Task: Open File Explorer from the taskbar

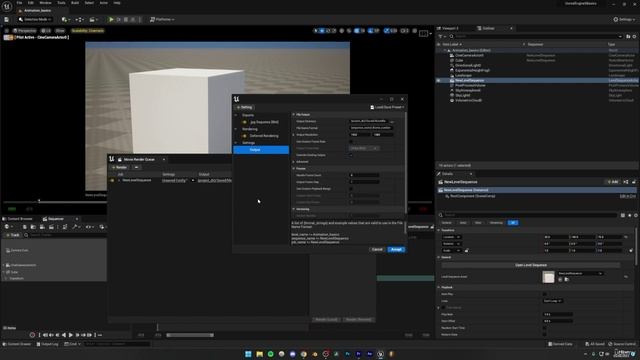Action: click(x=259, y=354)
